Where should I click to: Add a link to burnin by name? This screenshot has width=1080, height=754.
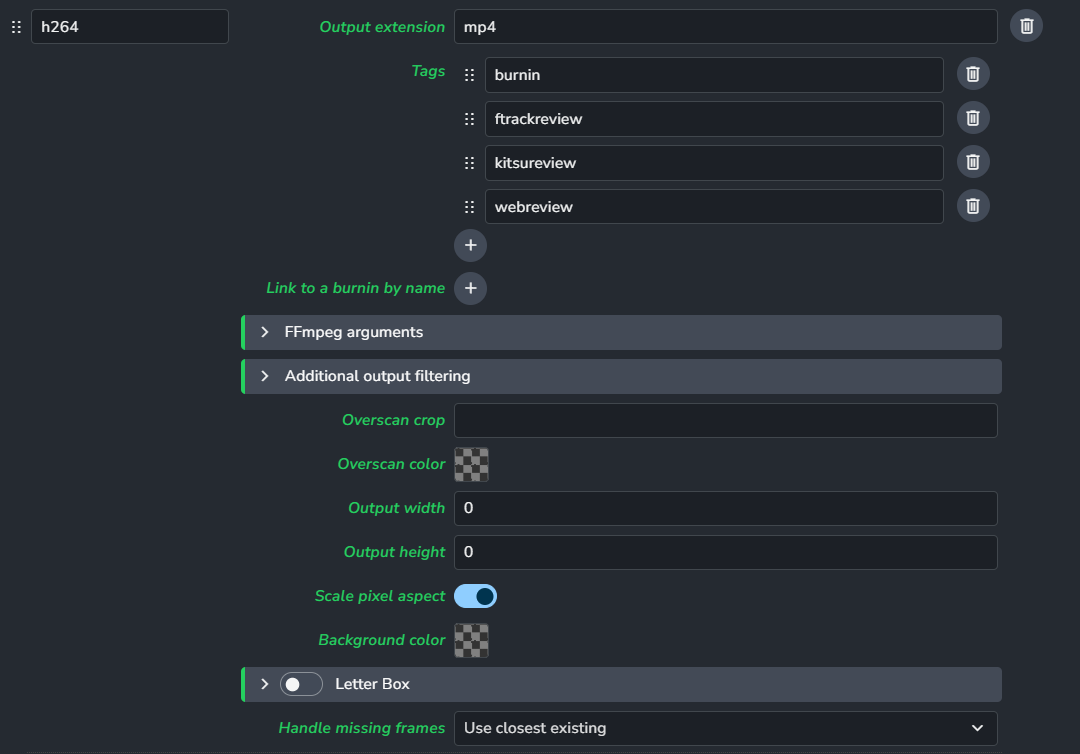(x=470, y=289)
